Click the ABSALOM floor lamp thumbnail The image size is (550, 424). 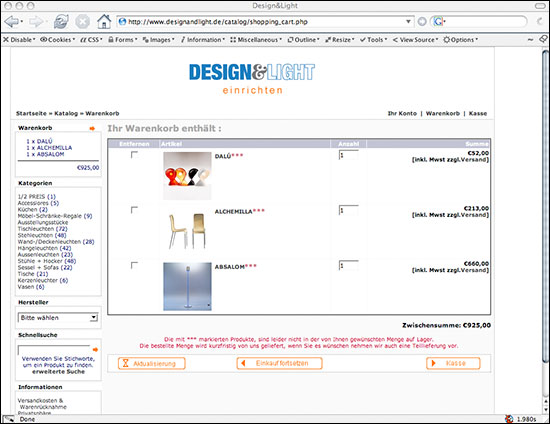(187, 287)
